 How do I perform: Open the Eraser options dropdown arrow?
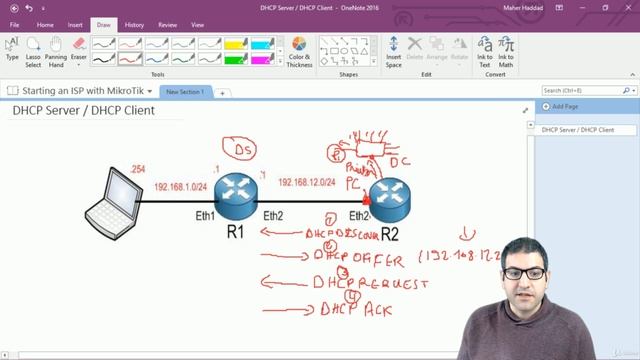click(x=78, y=65)
